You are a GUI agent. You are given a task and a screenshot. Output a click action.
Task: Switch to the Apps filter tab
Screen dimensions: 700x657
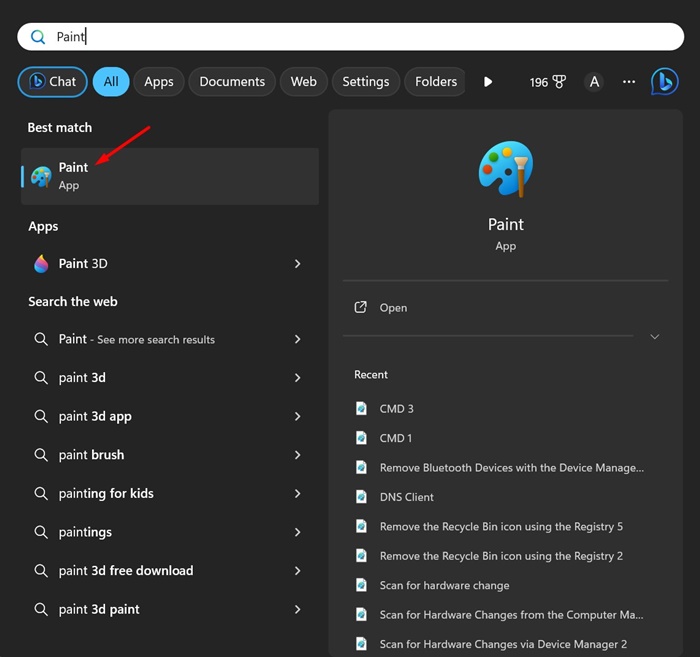click(159, 82)
